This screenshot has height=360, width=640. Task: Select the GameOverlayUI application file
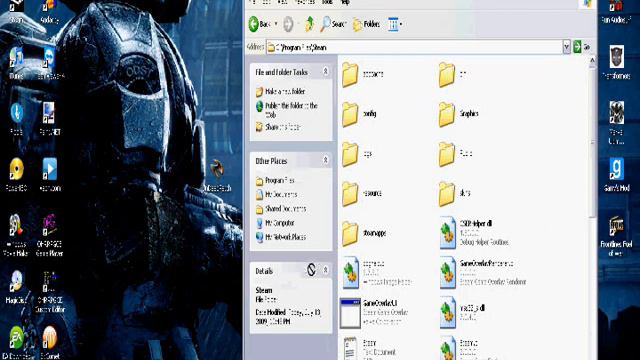374,313
